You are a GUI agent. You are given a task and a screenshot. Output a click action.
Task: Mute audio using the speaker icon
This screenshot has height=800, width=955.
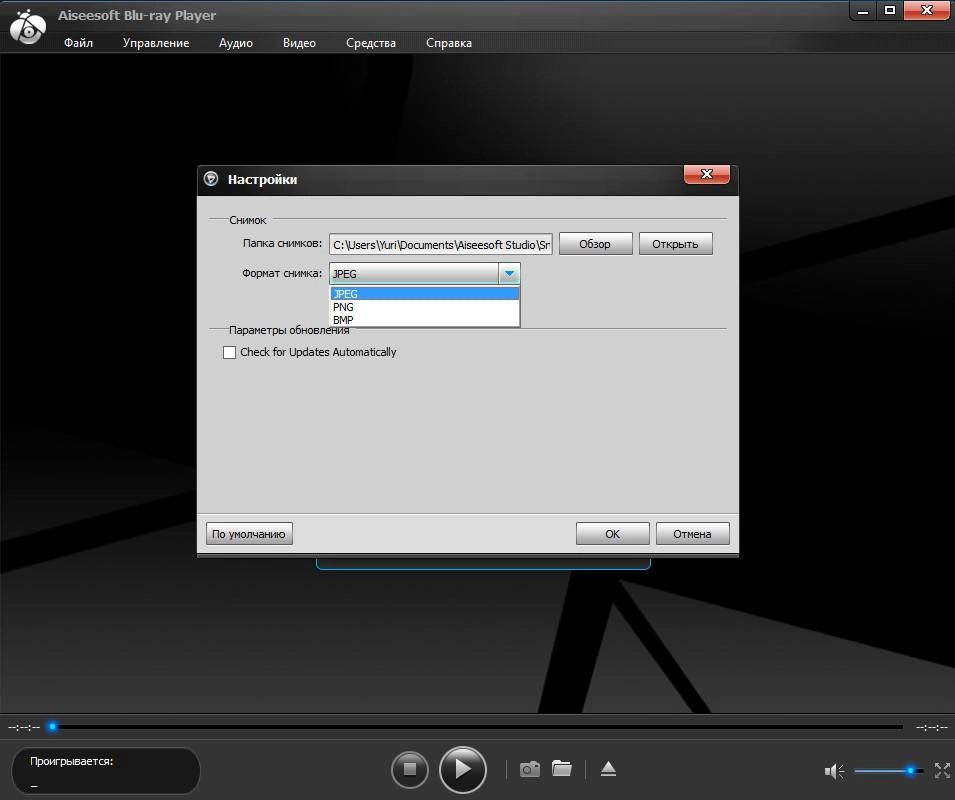coord(834,771)
